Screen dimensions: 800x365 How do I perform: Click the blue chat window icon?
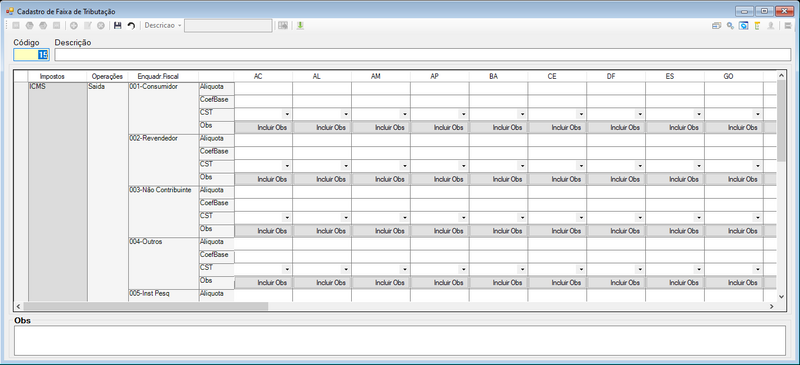point(744,26)
